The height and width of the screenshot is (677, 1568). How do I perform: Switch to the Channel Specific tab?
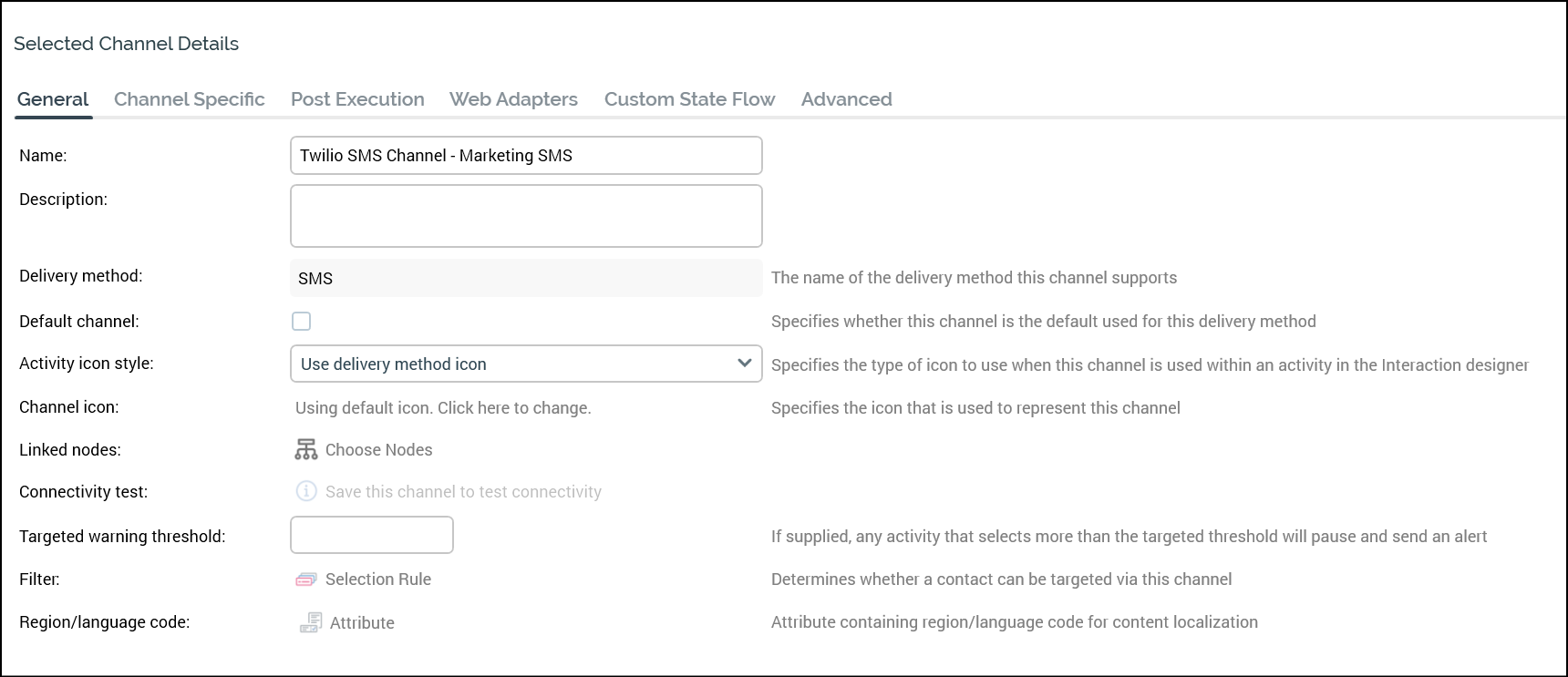click(x=189, y=99)
